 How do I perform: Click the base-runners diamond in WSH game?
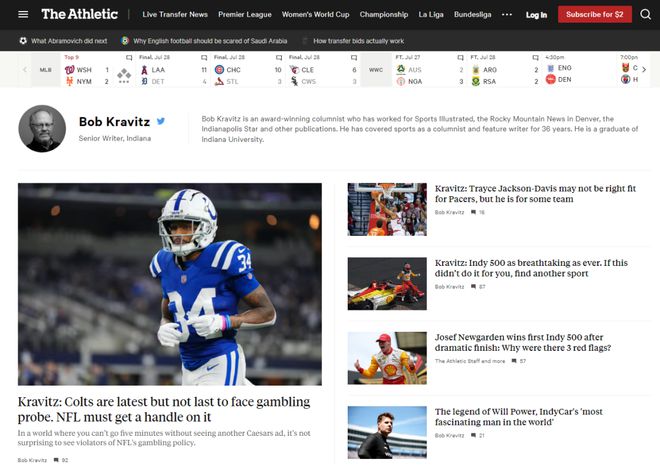tap(124, 74)
